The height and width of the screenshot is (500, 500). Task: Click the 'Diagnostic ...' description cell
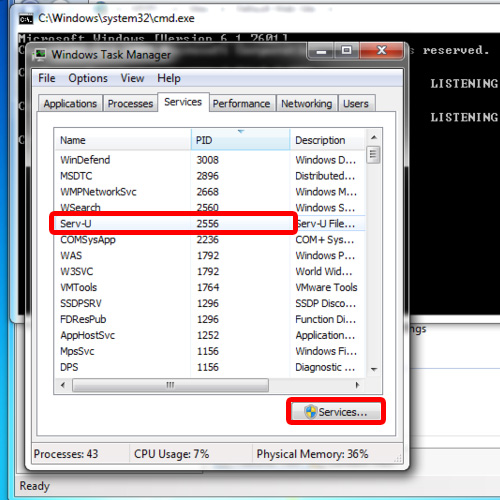[325, 367]
